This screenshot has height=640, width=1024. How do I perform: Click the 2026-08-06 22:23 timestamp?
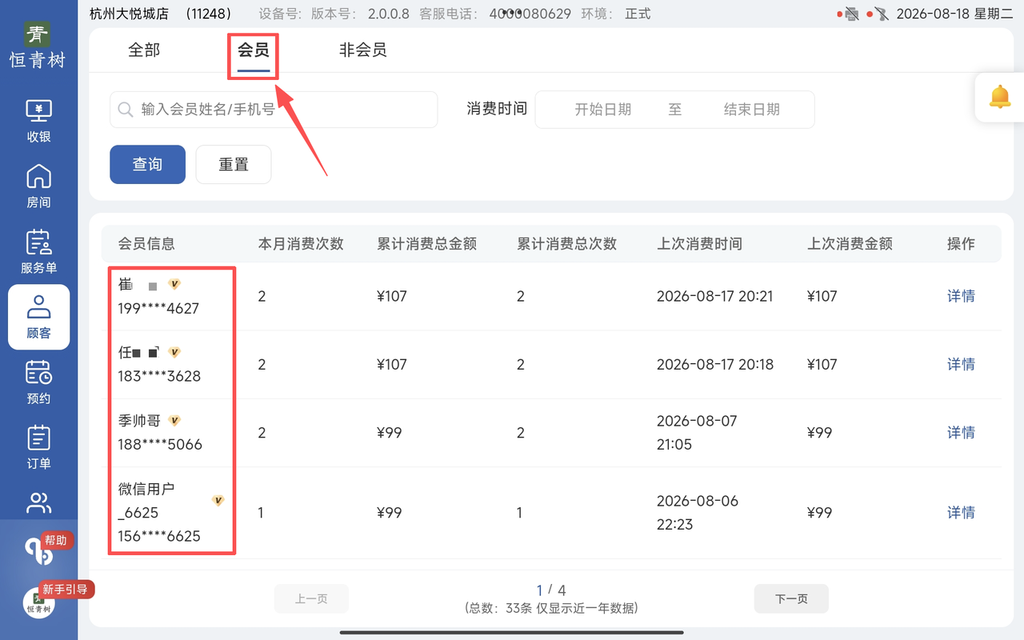point(697,513)
